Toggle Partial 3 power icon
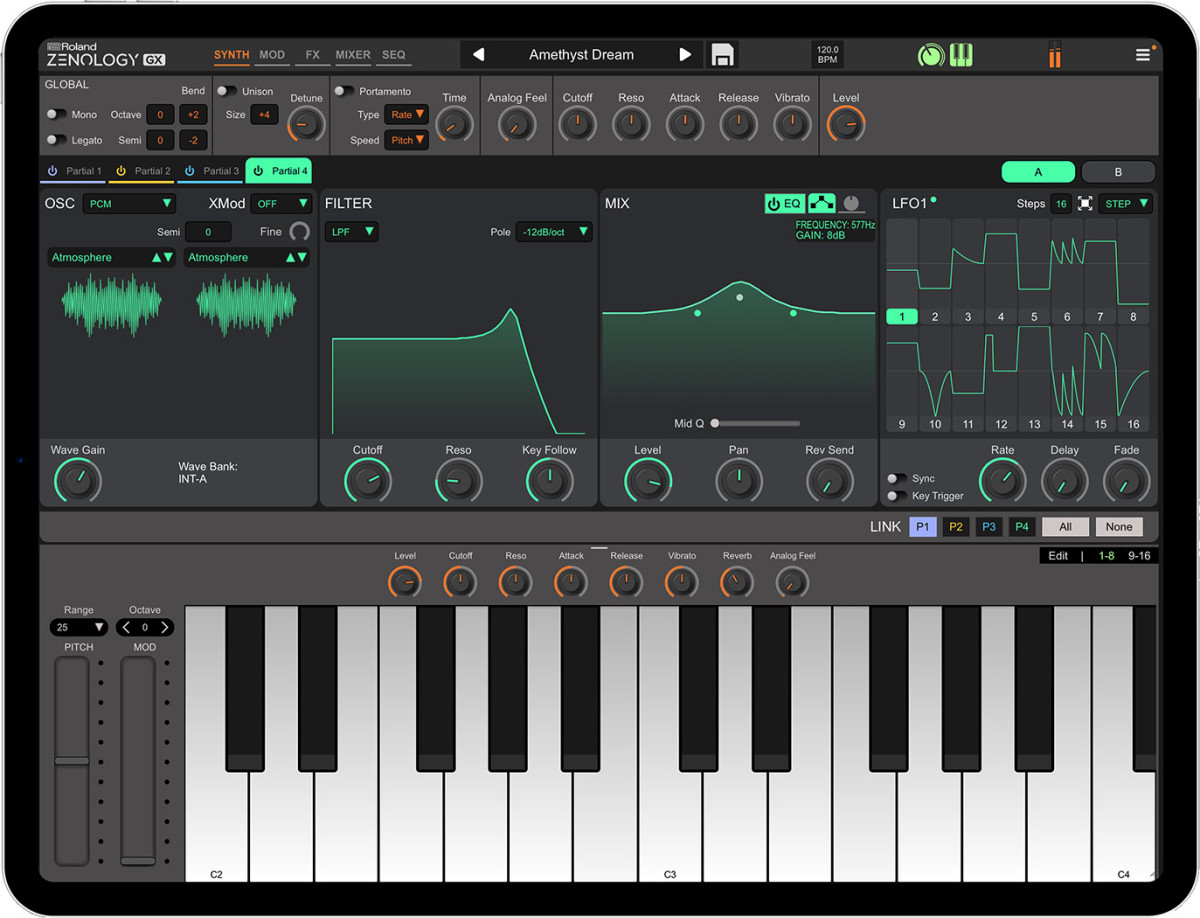 pyautogui.click(x=190, y=171)
